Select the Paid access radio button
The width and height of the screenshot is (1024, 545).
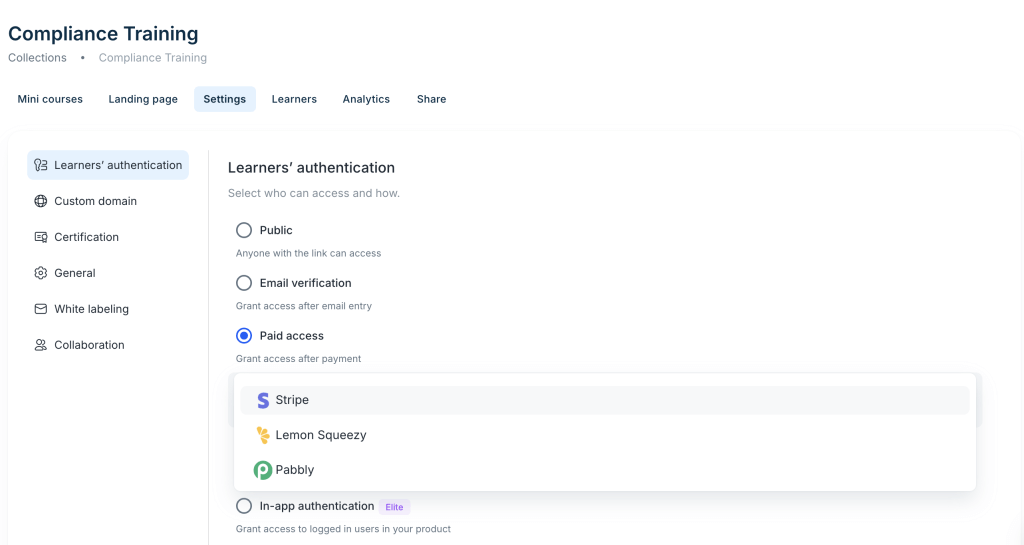point(244,336)
